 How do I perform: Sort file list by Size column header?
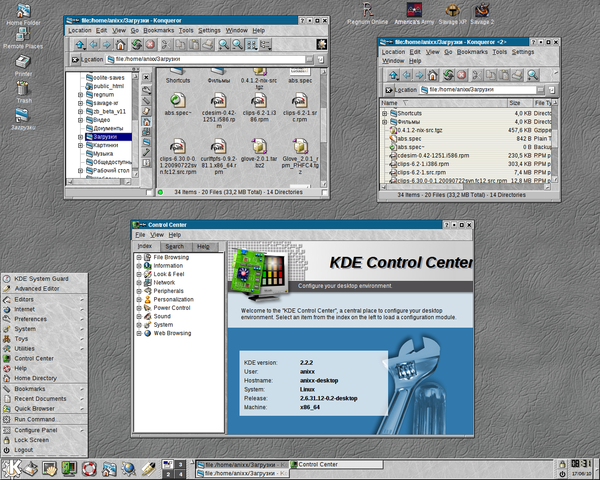tap(514, 102)
